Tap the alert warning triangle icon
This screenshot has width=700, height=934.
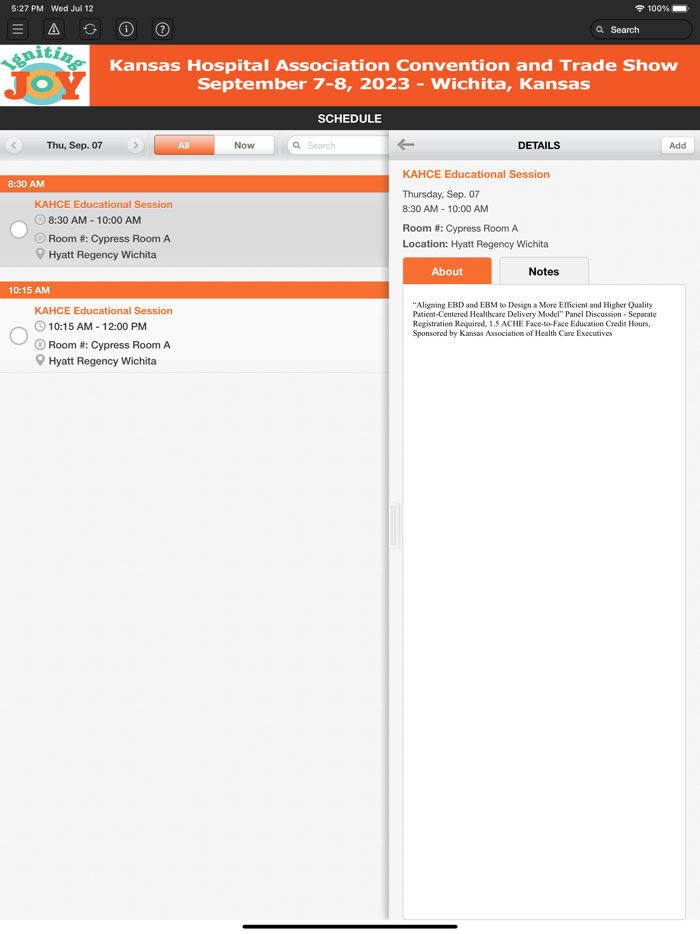pos(54,29)
